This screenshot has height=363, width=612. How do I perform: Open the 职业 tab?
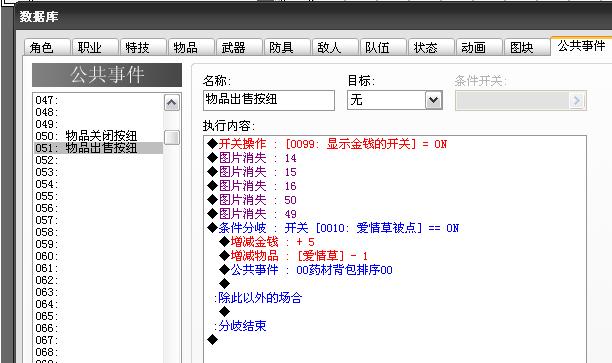coord(95,48)
